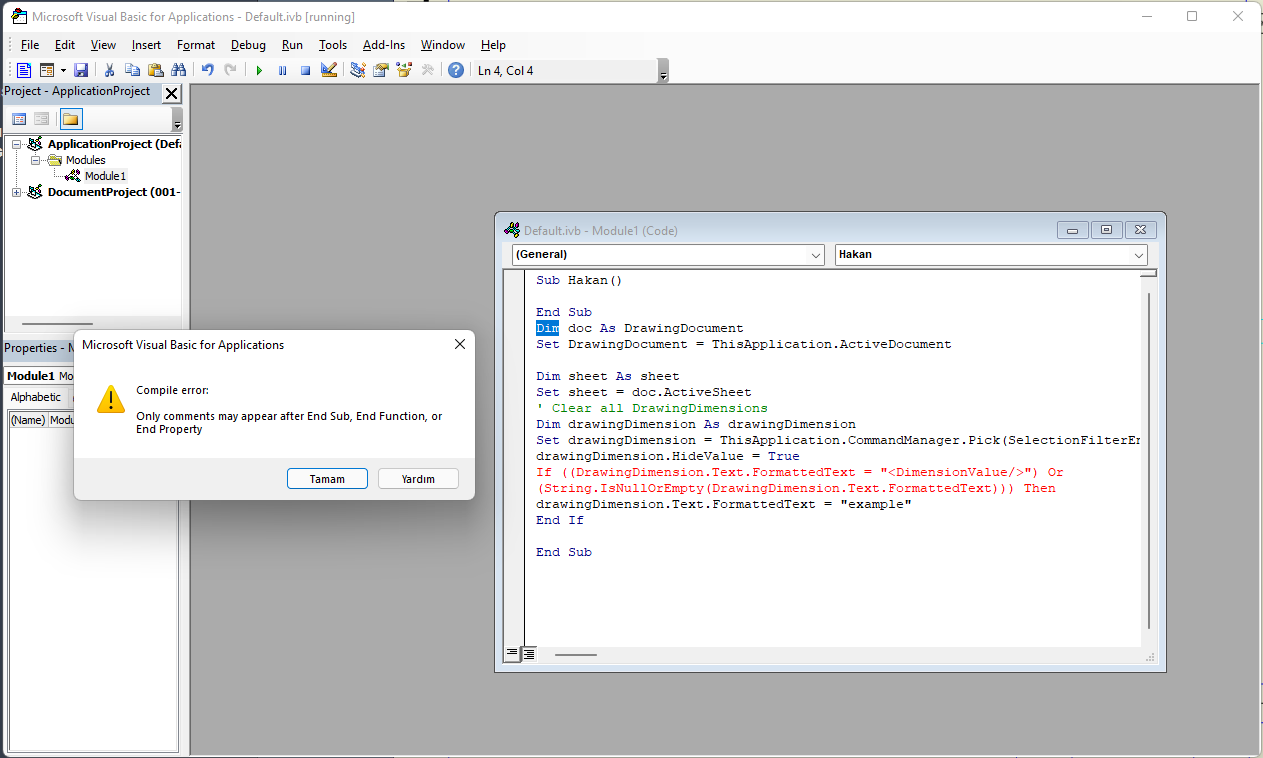Toggle Folders view in Project pane
1263x758 pixels.
[x=70, y=119]
